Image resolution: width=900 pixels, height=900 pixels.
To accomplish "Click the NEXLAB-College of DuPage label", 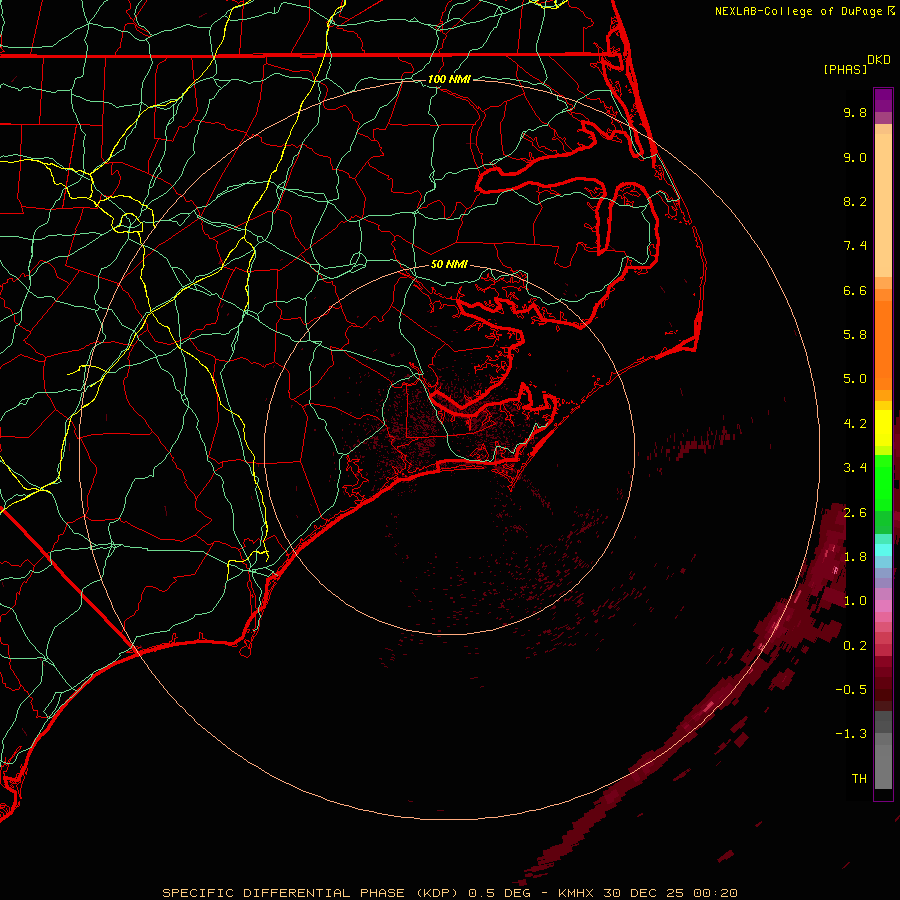I will coord(798,11).
